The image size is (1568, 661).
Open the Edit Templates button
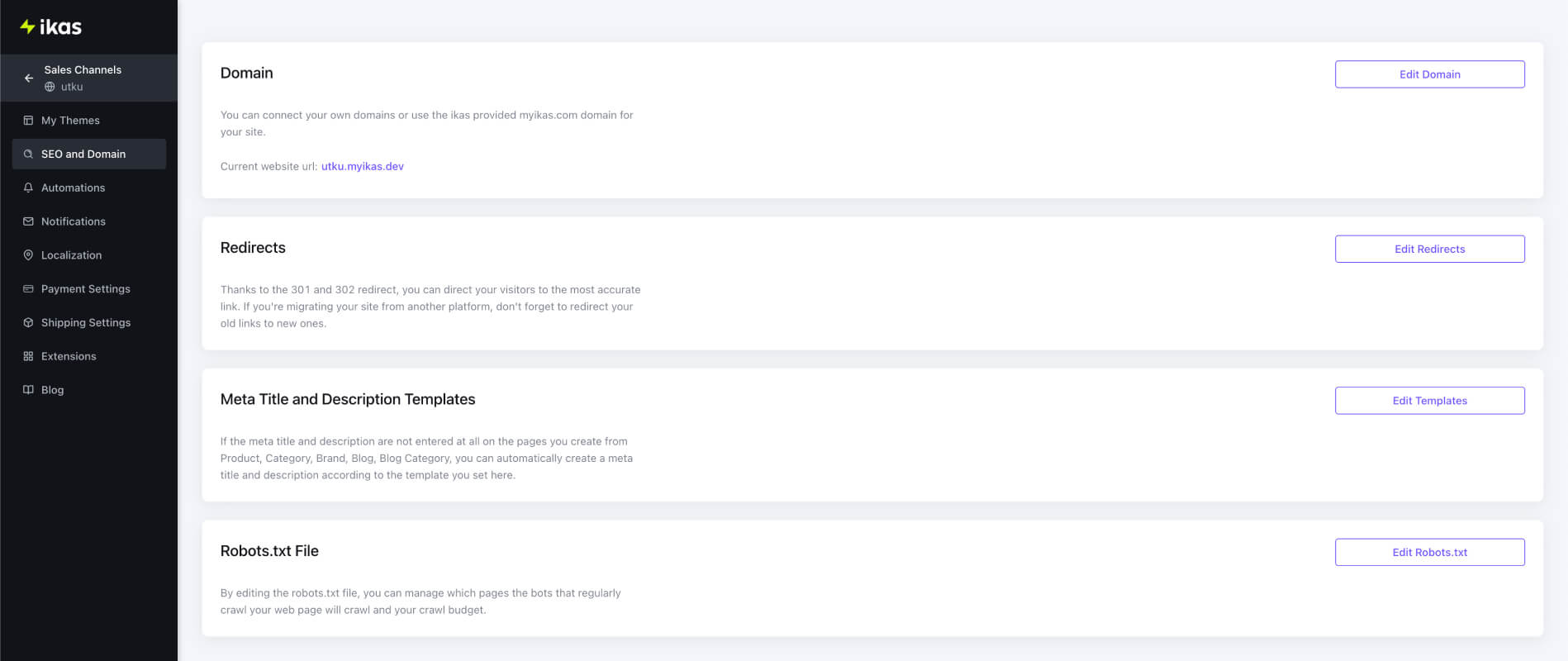pos(1429,401)
